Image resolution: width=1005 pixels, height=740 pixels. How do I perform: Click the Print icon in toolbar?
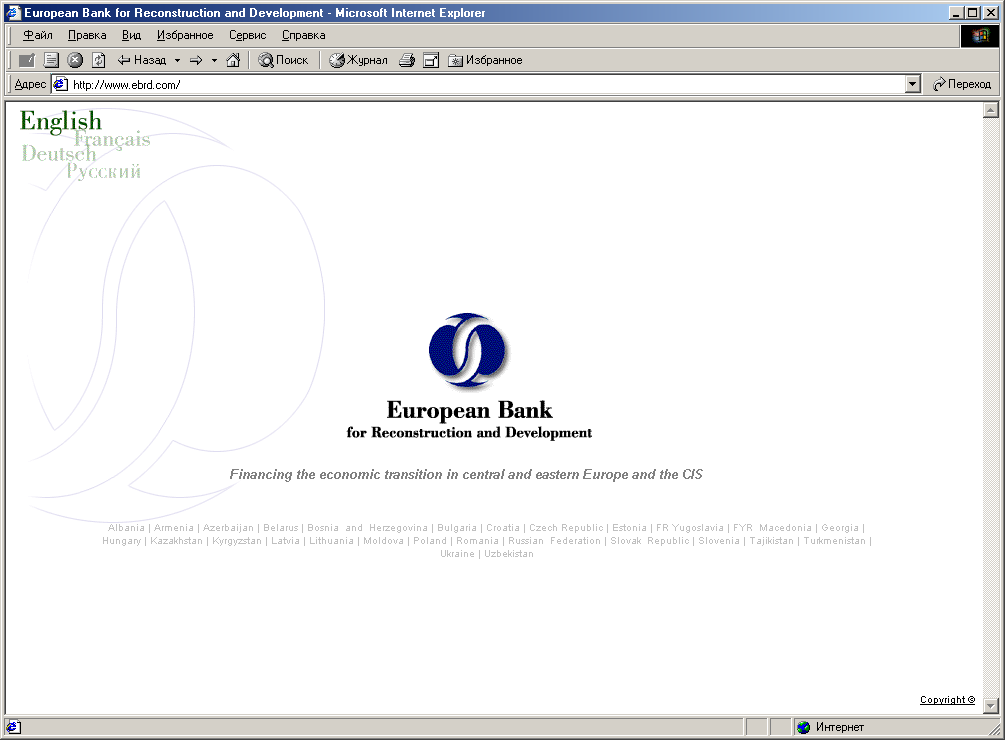407,60
